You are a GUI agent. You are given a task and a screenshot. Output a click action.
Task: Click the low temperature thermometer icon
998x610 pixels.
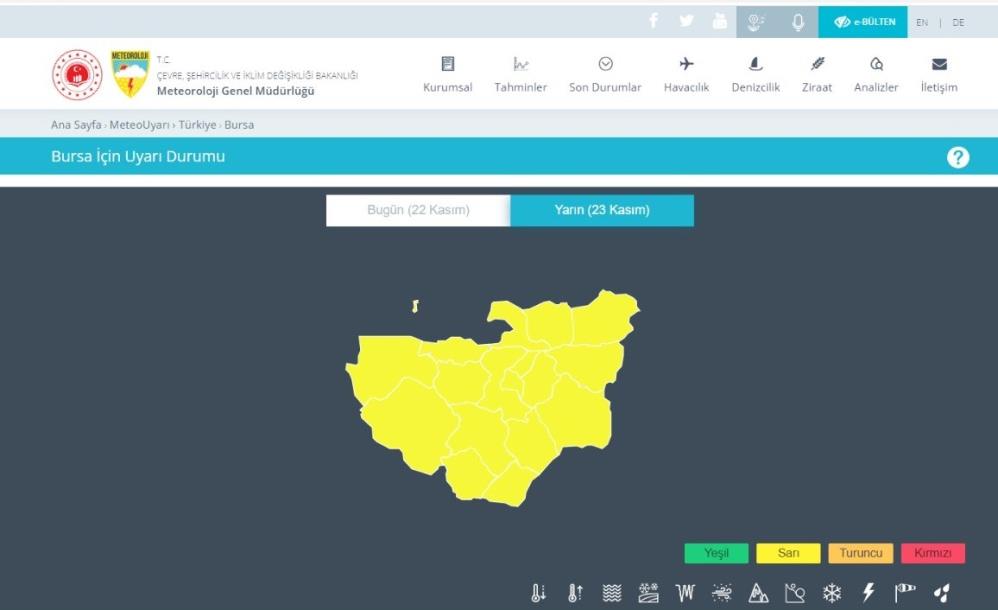tap(538, 593)
